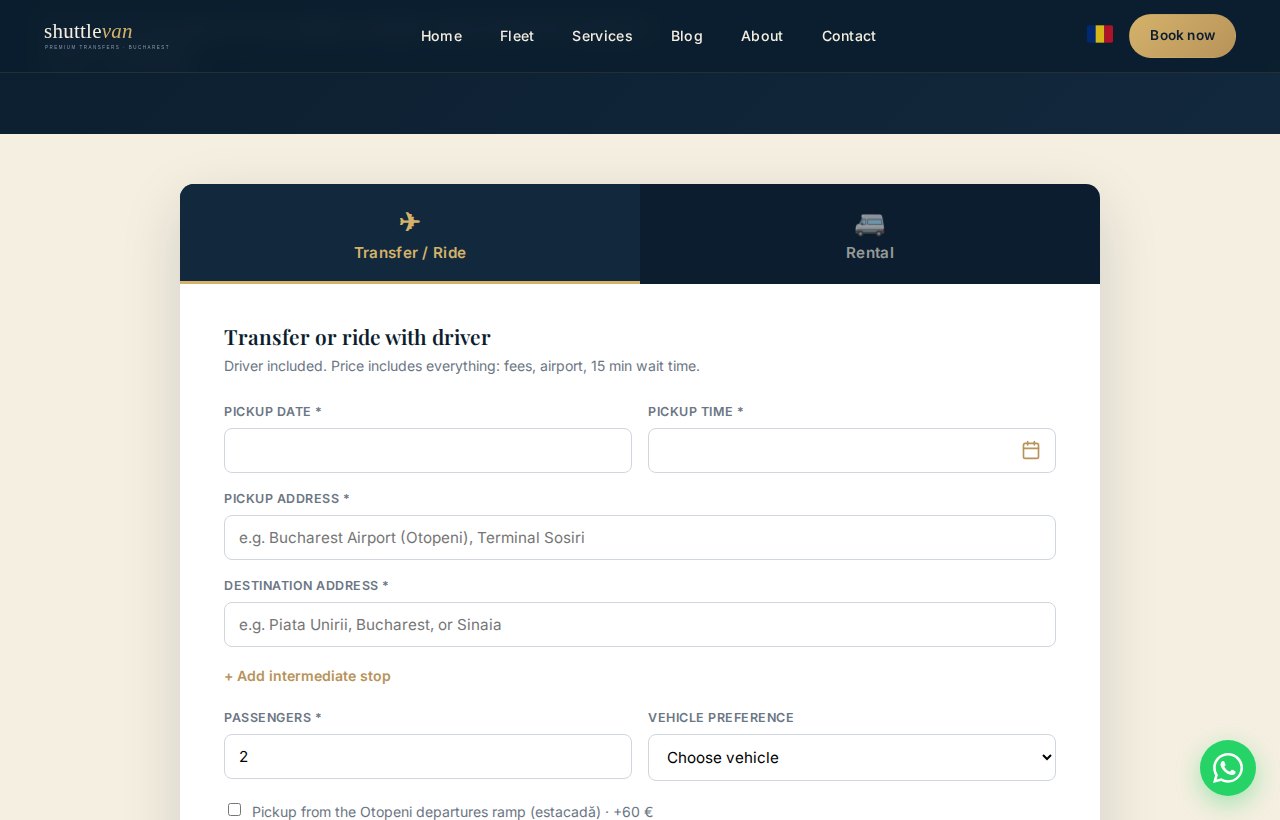The width and height of the screenshot is (1280, 820).
Task: Click the 'Driver included. Price includes everything' text
Action: pos(462,366)
